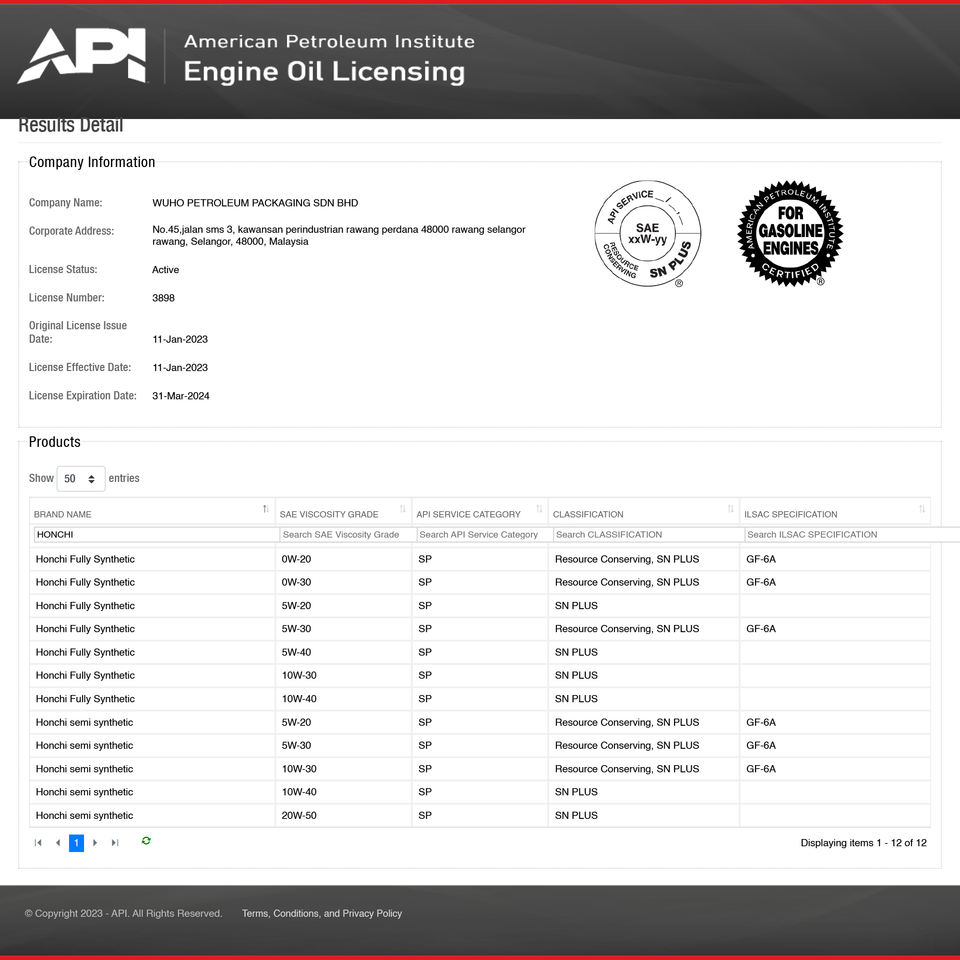Click the company name WUHO PETROLEUM PACKAGING SDN BHD
This screenshot has width=960, height=960.
tap(255, 203)
